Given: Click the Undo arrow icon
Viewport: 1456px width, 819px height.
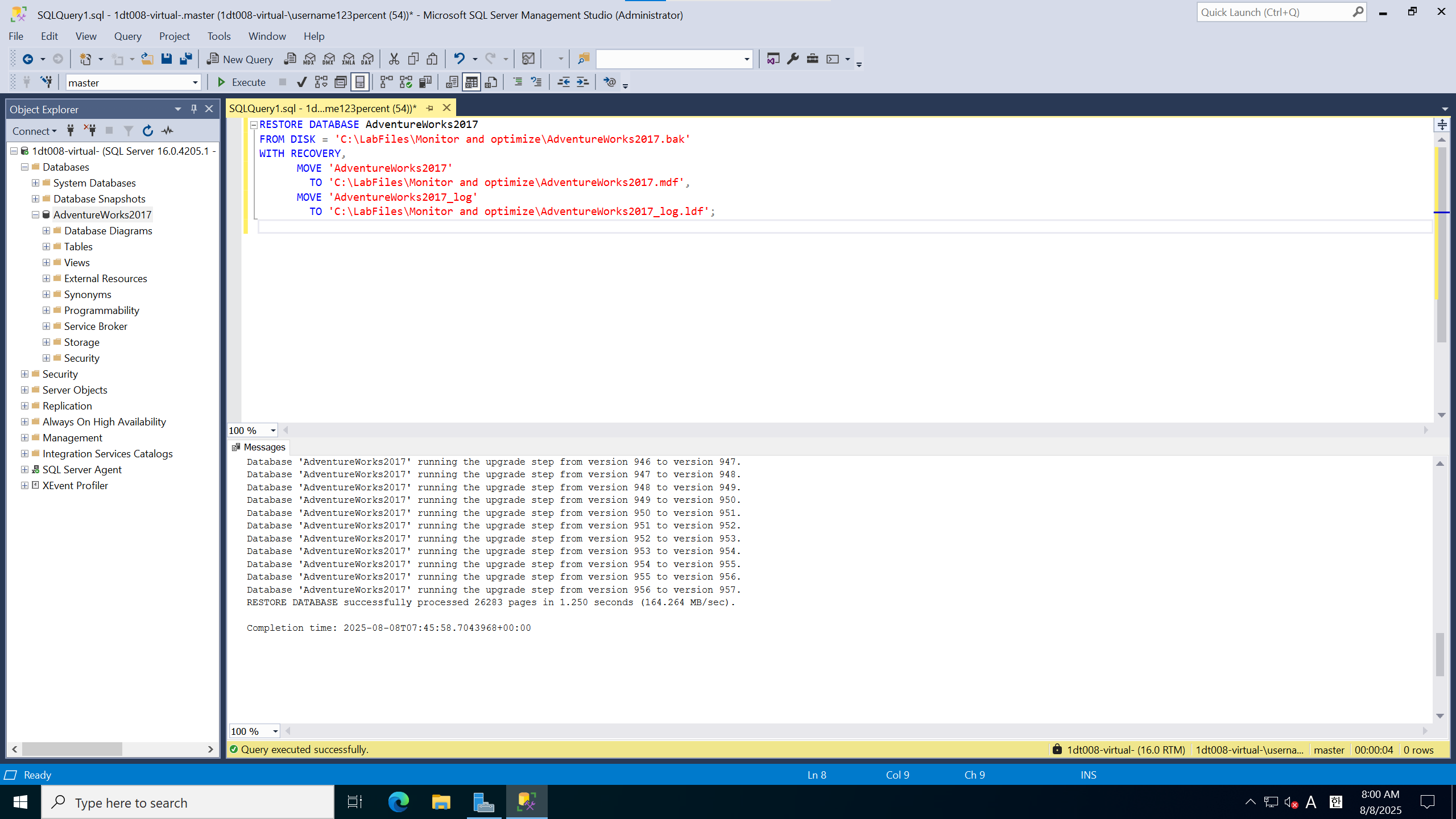Looking at the screenshot, I should pos(459,59).
